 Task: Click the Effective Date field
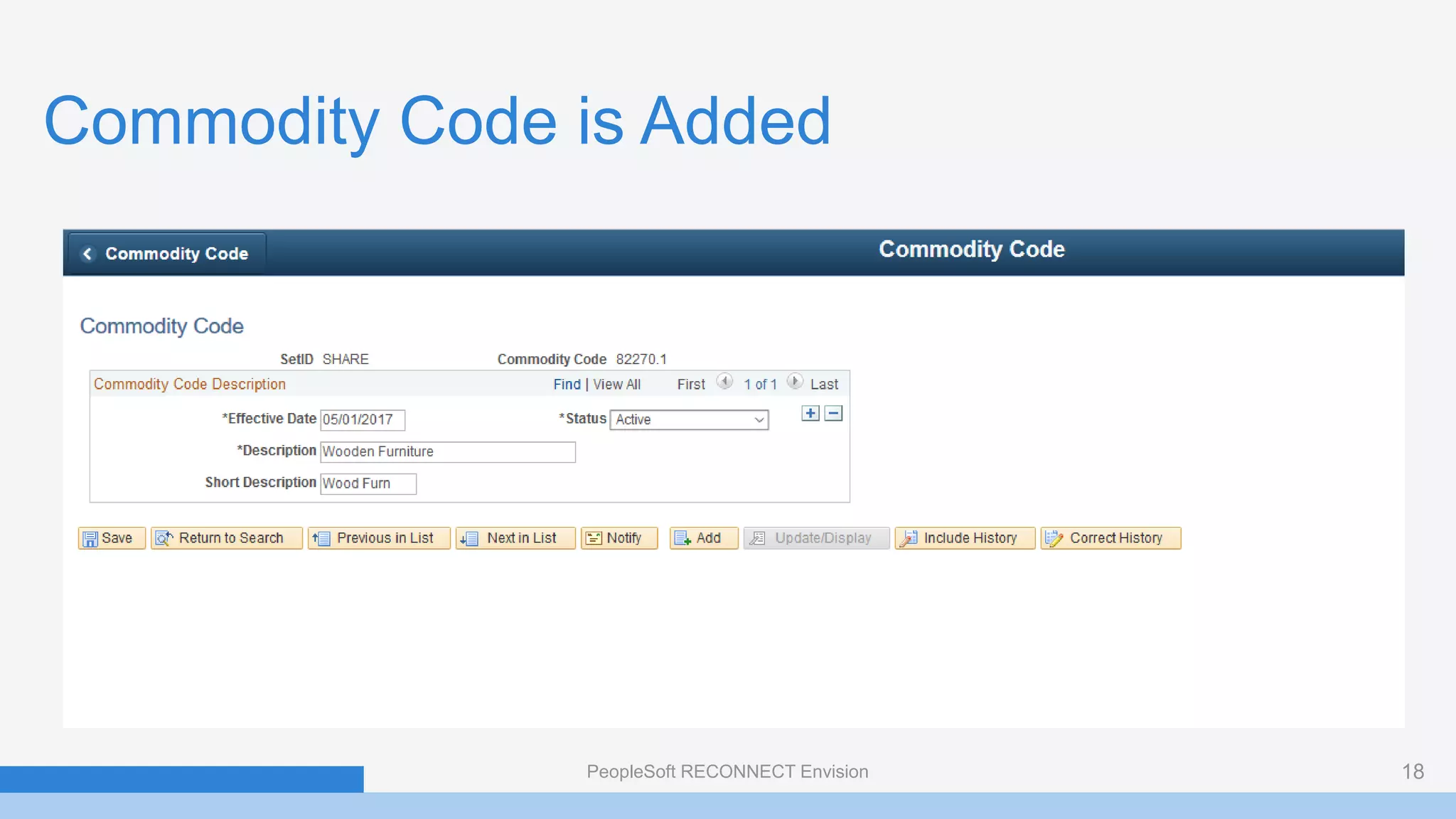tap(363, 419)
